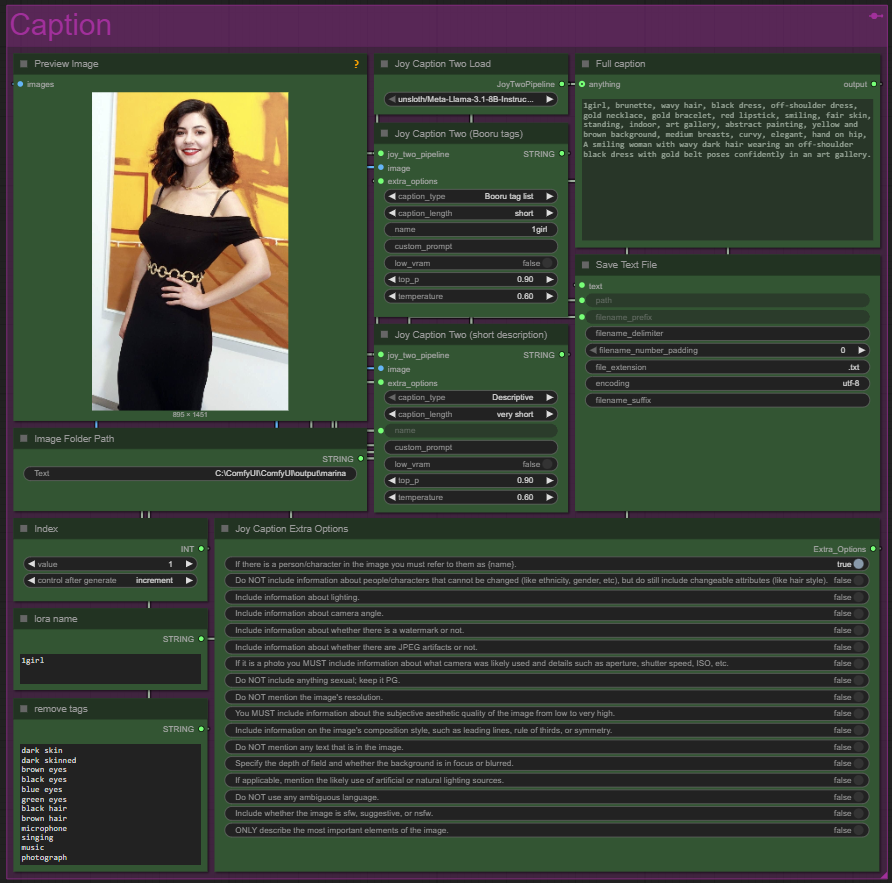This screenshot has width=892, height=883.
Task: Collapse the Full caption node square icon
Action: [585, 64]
